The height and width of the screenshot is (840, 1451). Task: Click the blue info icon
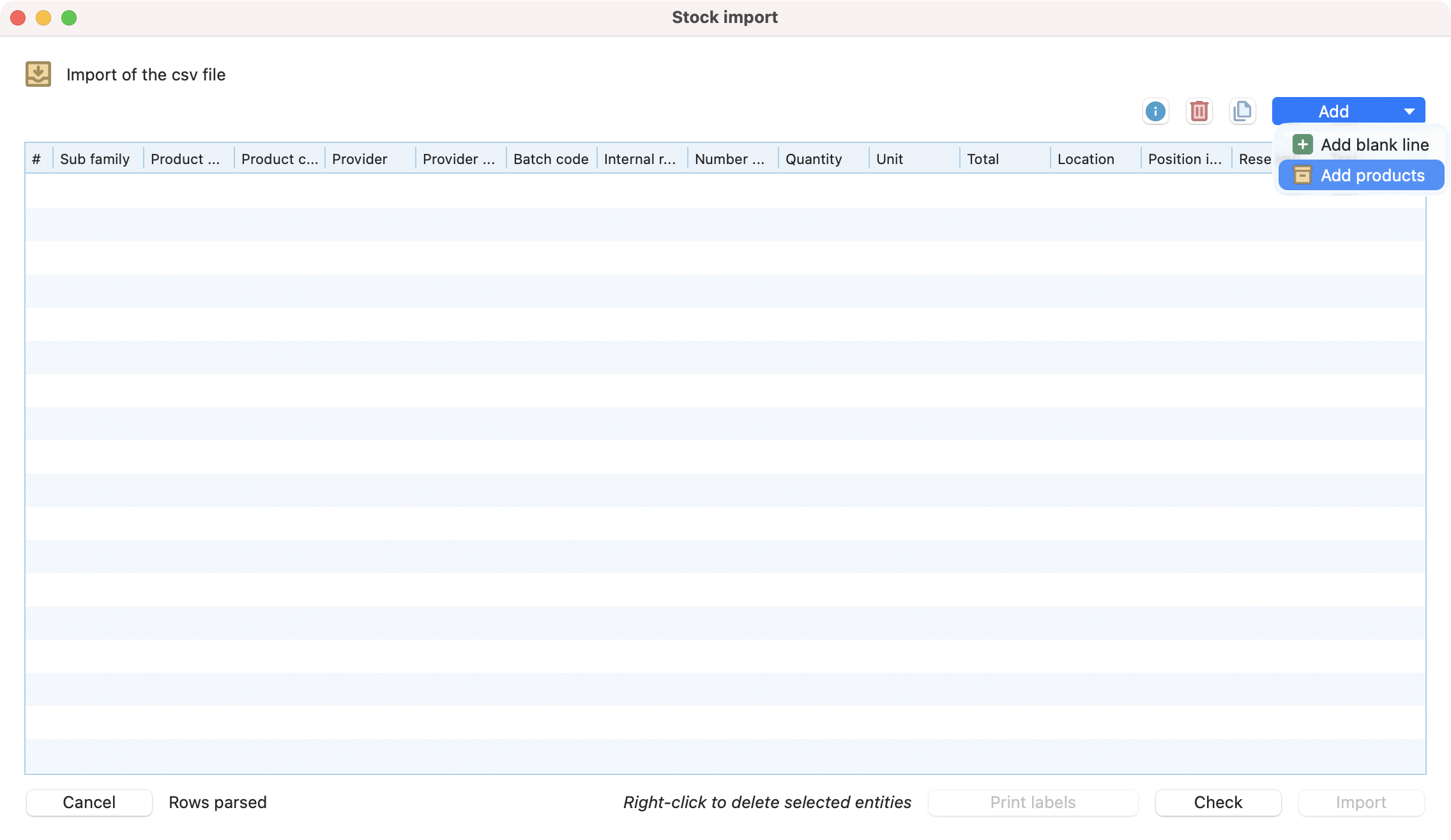[x=1155, y=112]
